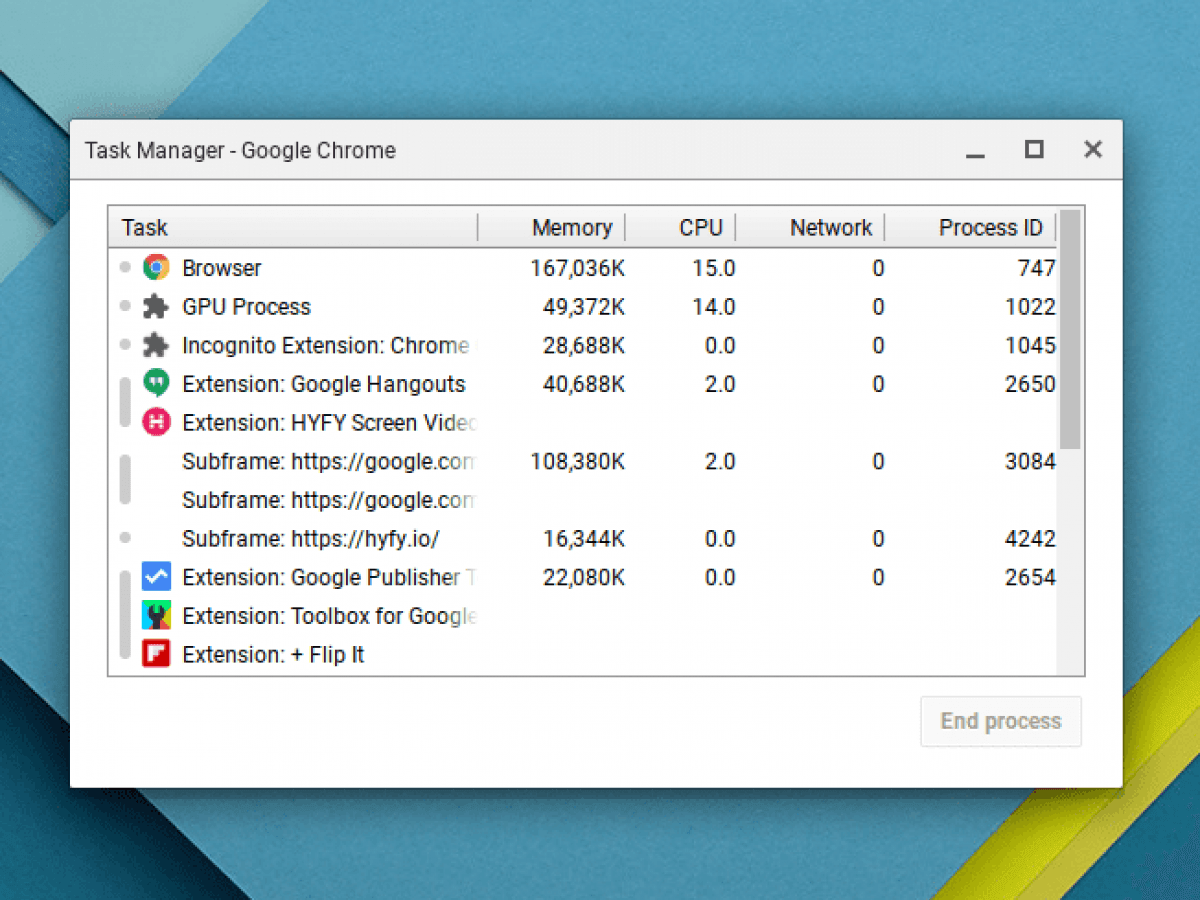
Task: Click the task list vertical scrollbar thumb
Action: (1070, 330)
